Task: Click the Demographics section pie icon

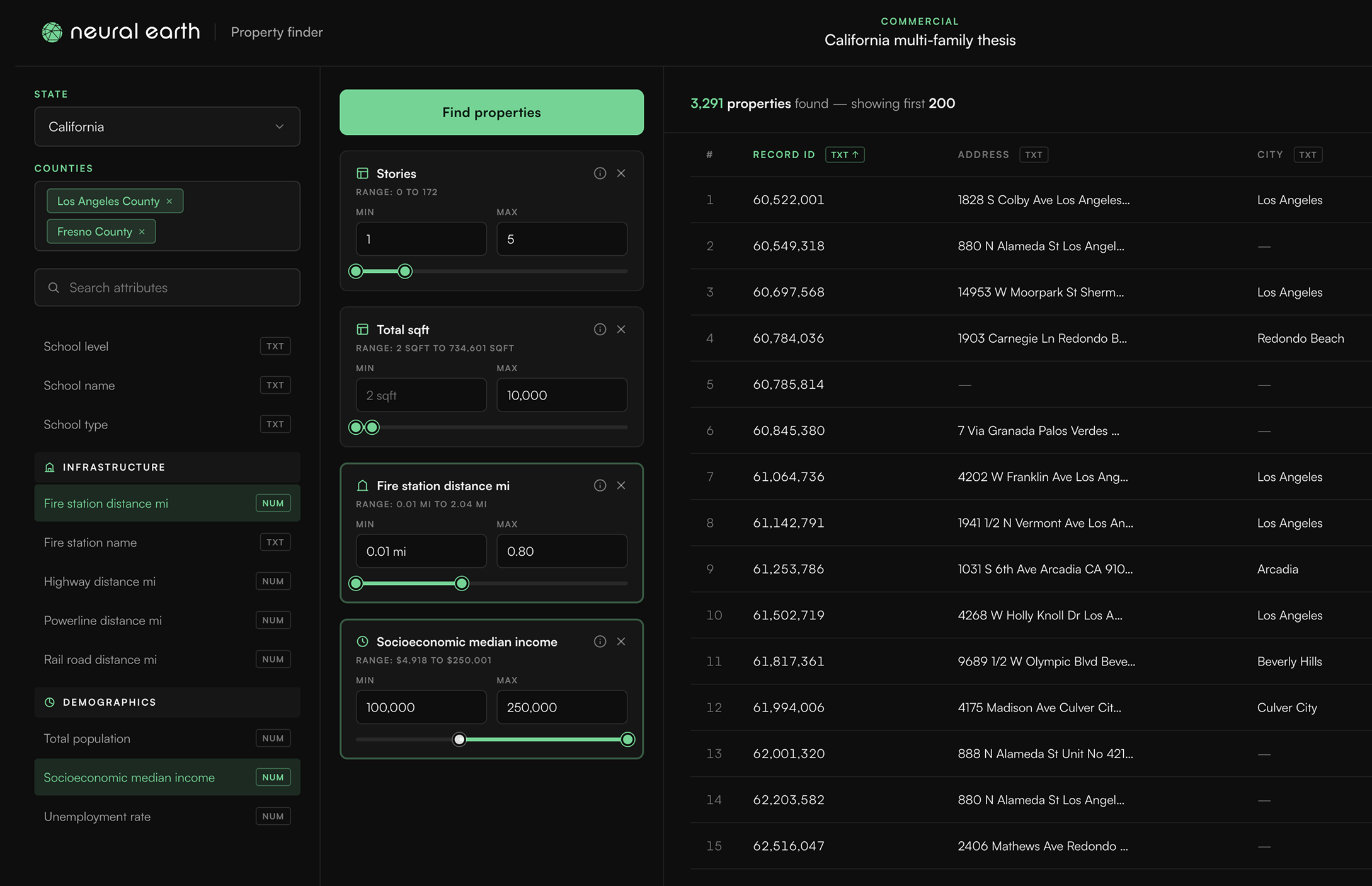Action: pyautogui.click(x=50, y=703)
